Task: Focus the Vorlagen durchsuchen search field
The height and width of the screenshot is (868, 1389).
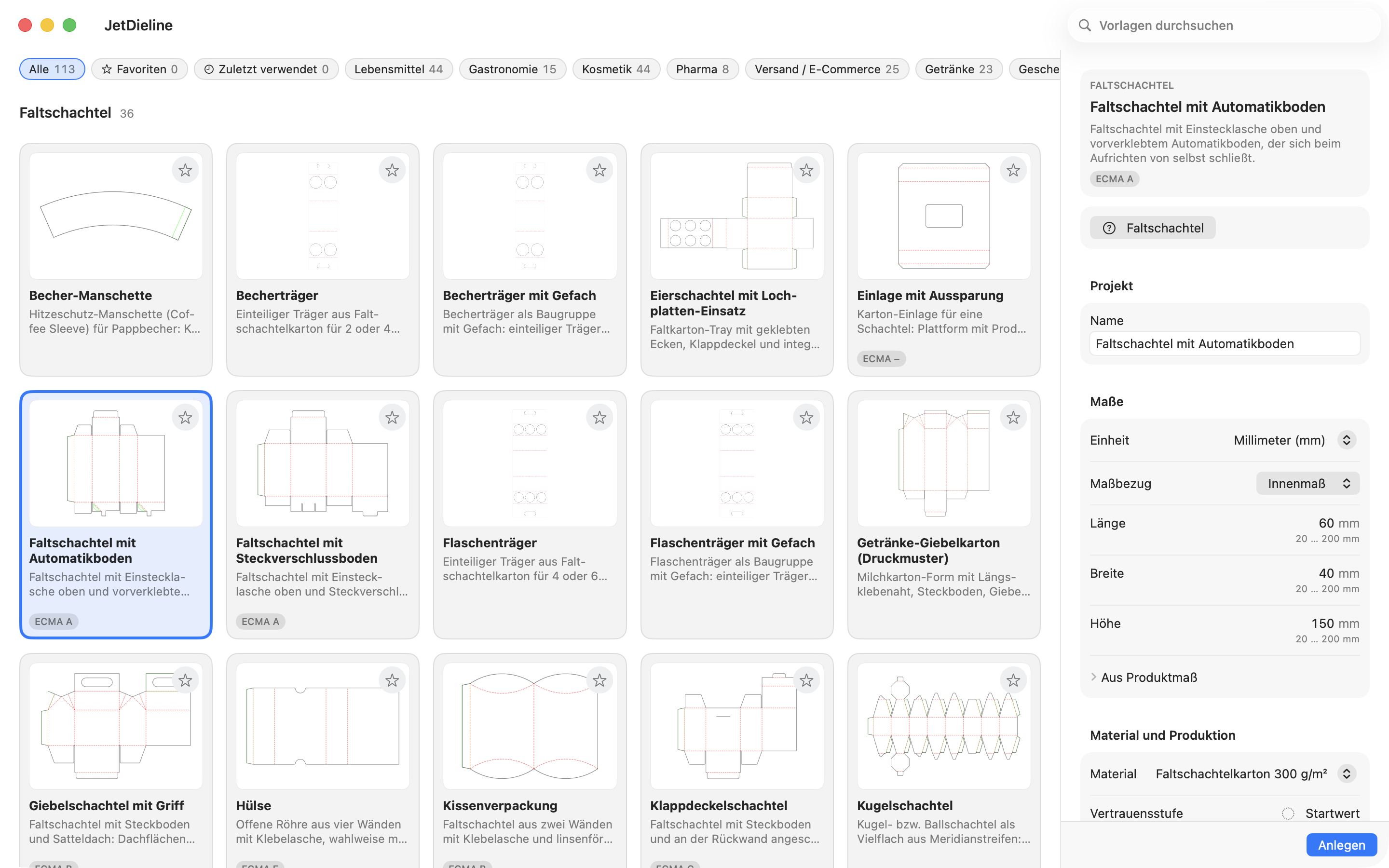Action: coord(1224,25)
